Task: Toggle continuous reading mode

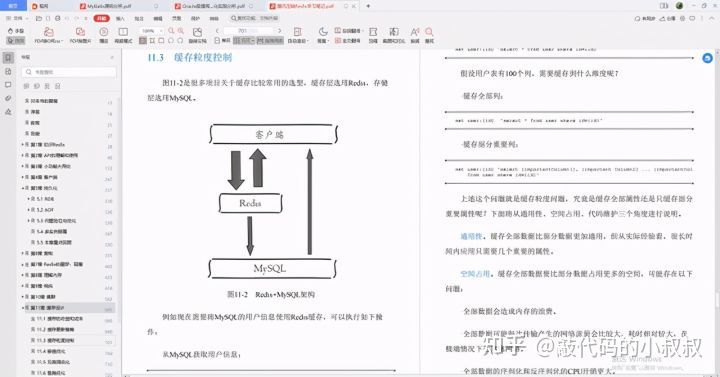Action: [x=270, y=40]
